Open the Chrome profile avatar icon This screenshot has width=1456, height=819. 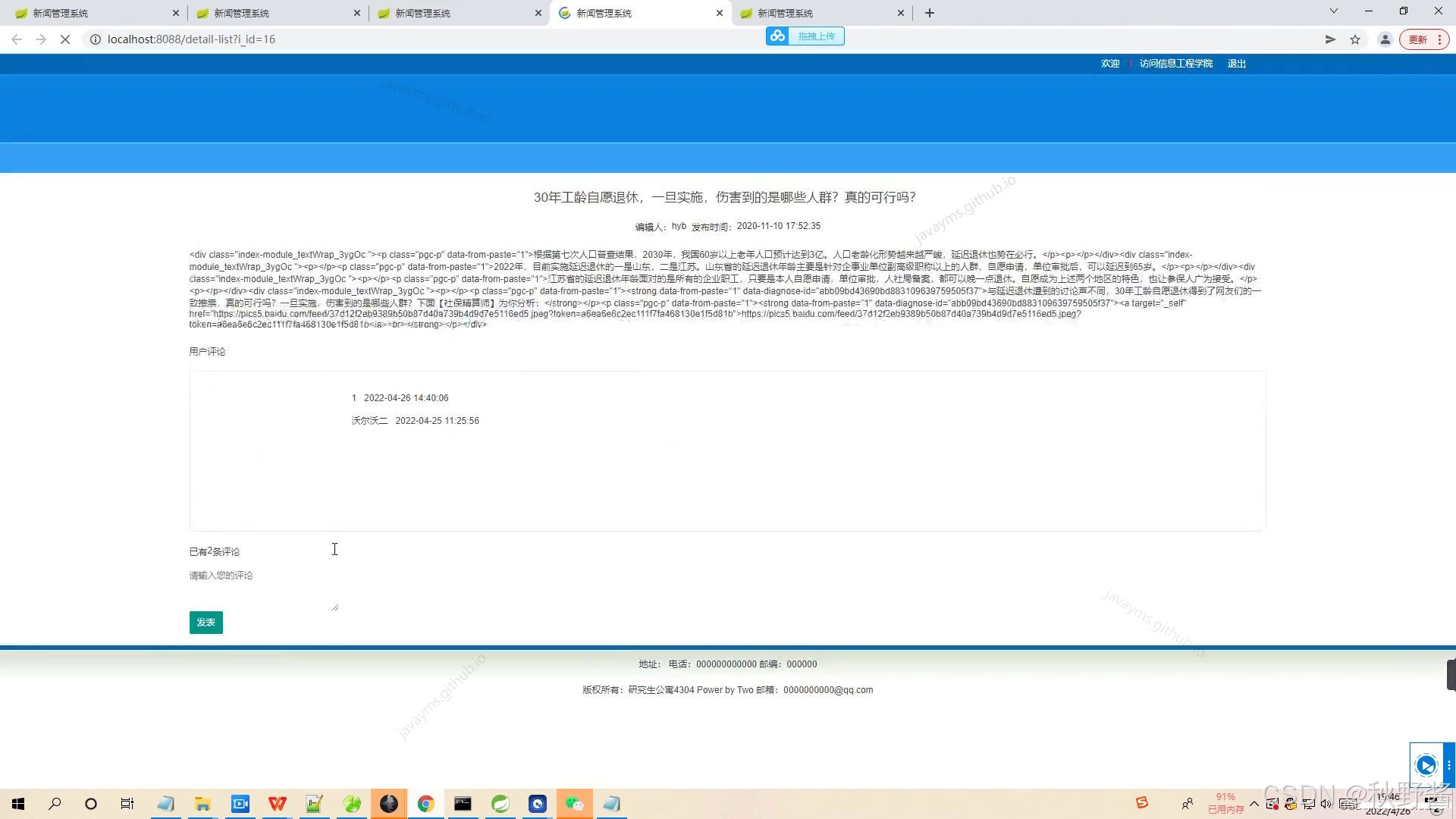tap(1385, 39)
